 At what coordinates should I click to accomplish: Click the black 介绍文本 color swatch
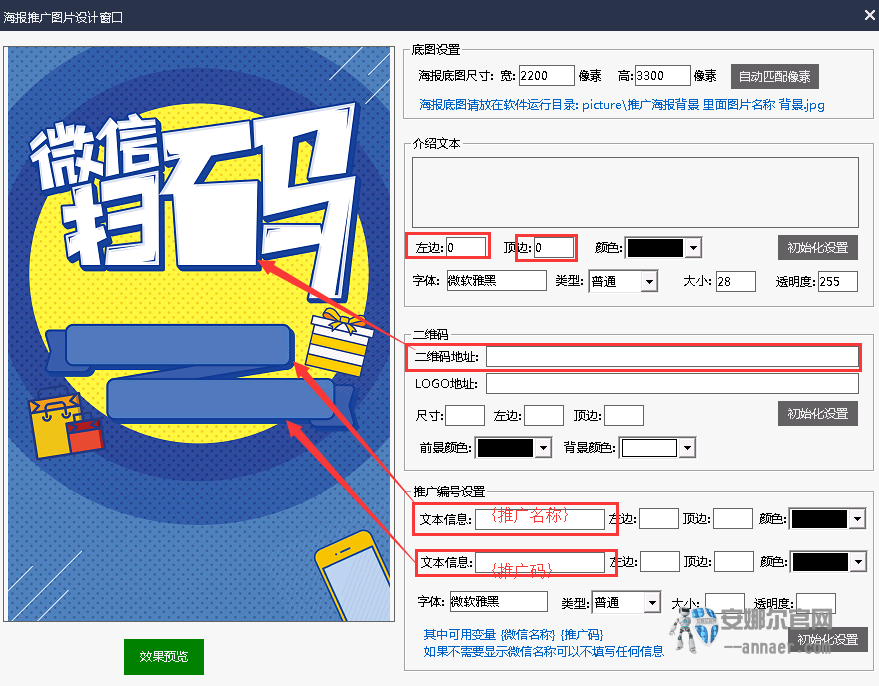(655, 248)
